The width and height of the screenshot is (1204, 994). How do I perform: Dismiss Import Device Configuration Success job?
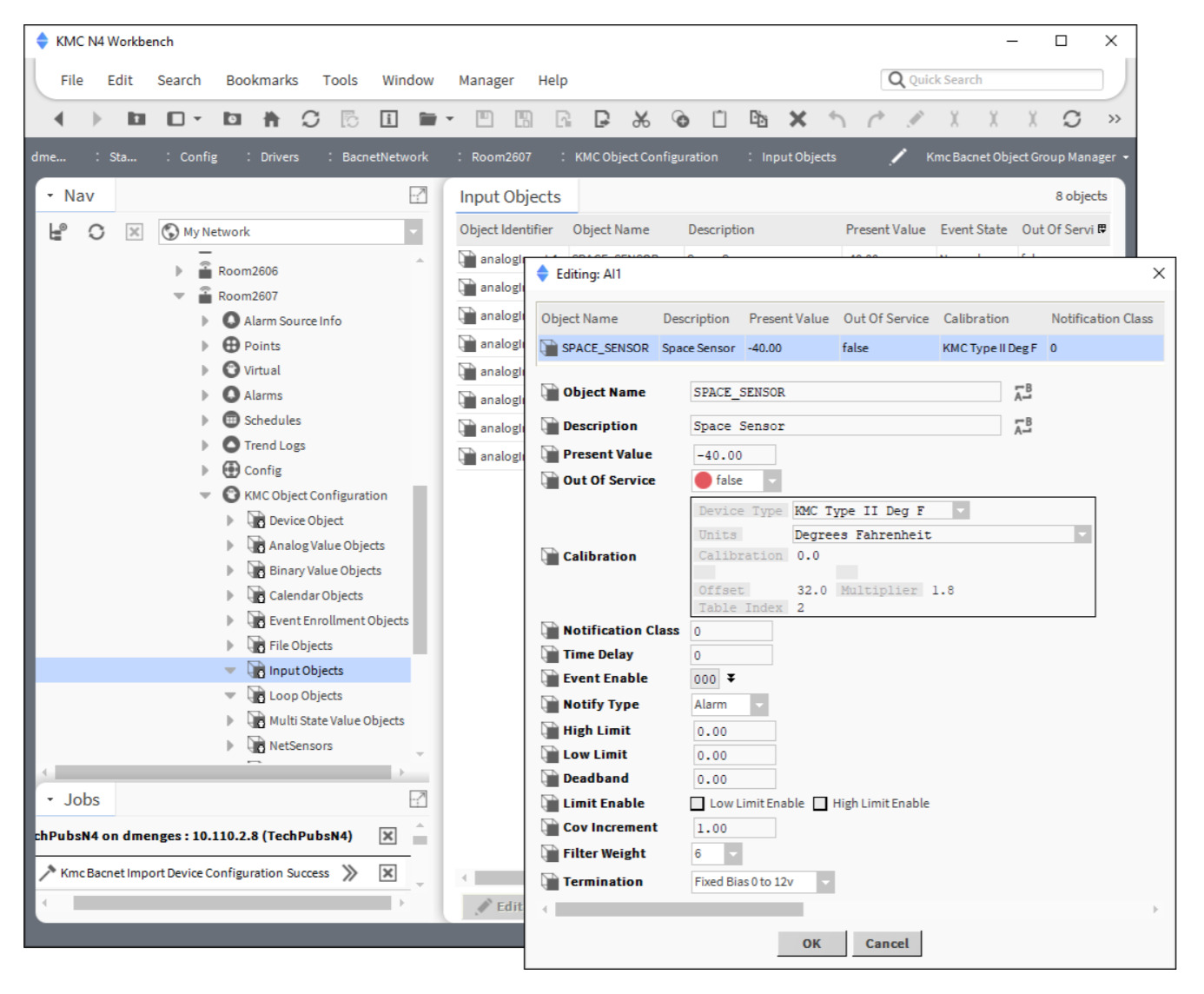(387, 873)
